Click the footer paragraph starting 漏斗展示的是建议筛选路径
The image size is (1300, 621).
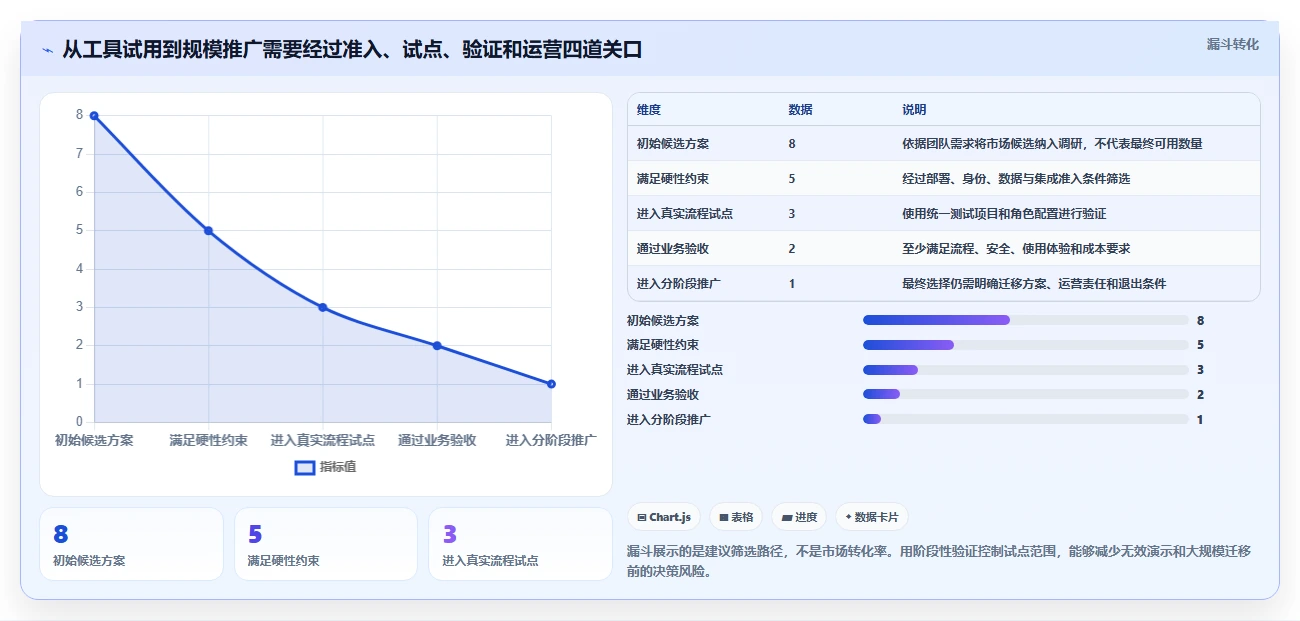[x=939, y=562]
